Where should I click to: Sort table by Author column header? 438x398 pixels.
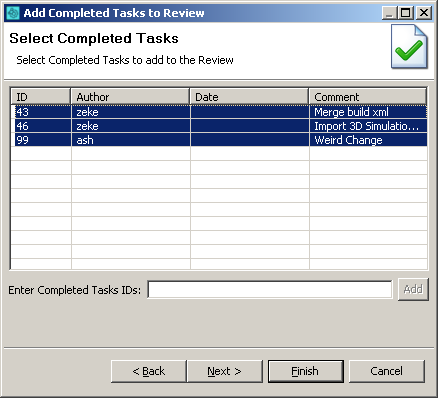(130, 97)
